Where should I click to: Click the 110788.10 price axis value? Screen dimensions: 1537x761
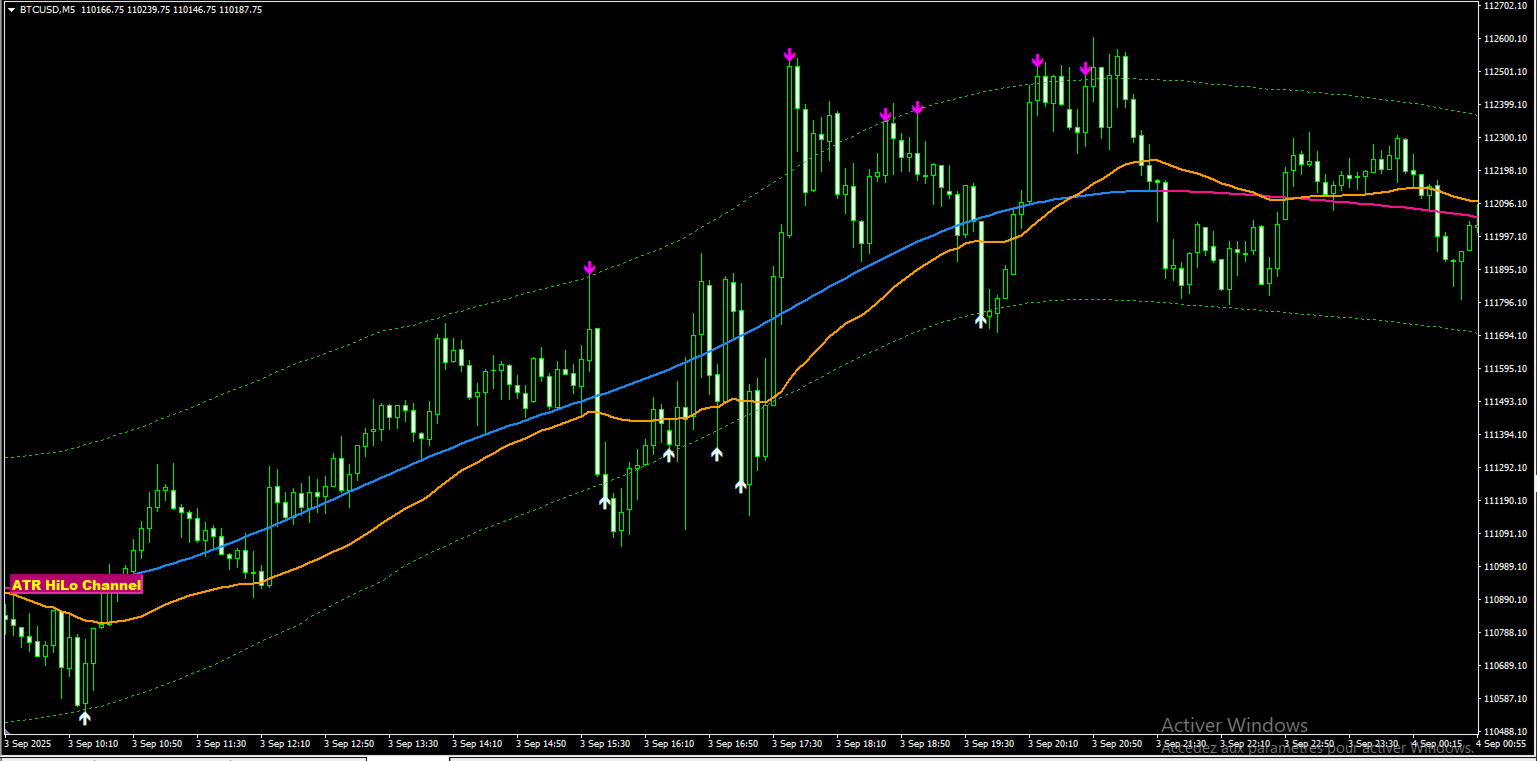[1507, 633]
